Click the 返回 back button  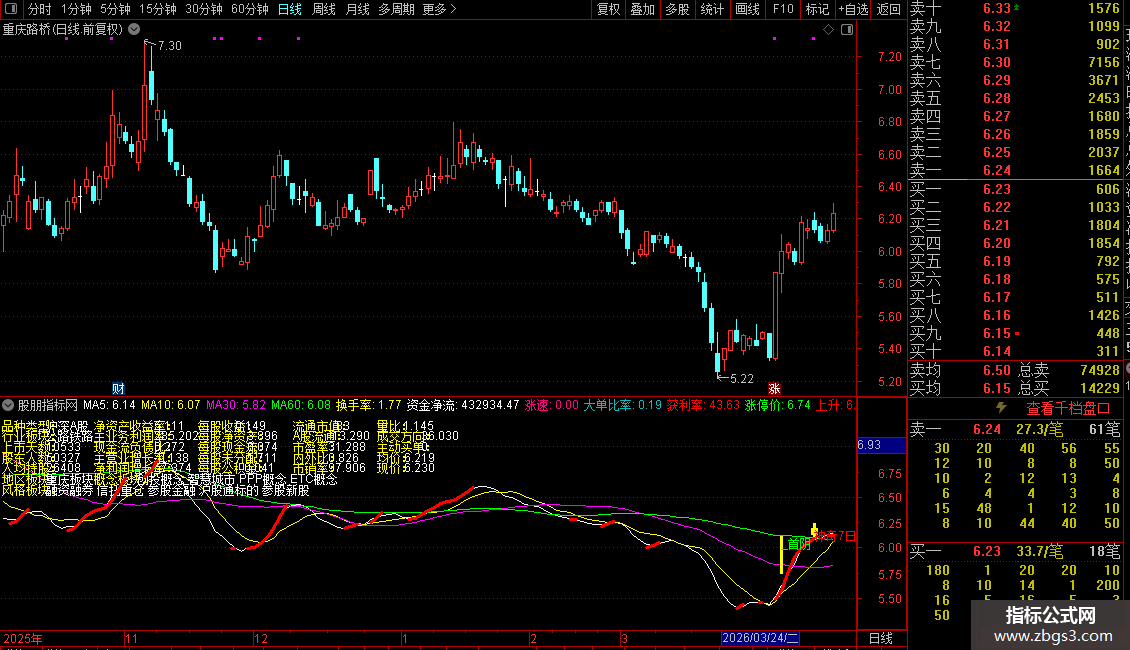click(x=889, y=9)
